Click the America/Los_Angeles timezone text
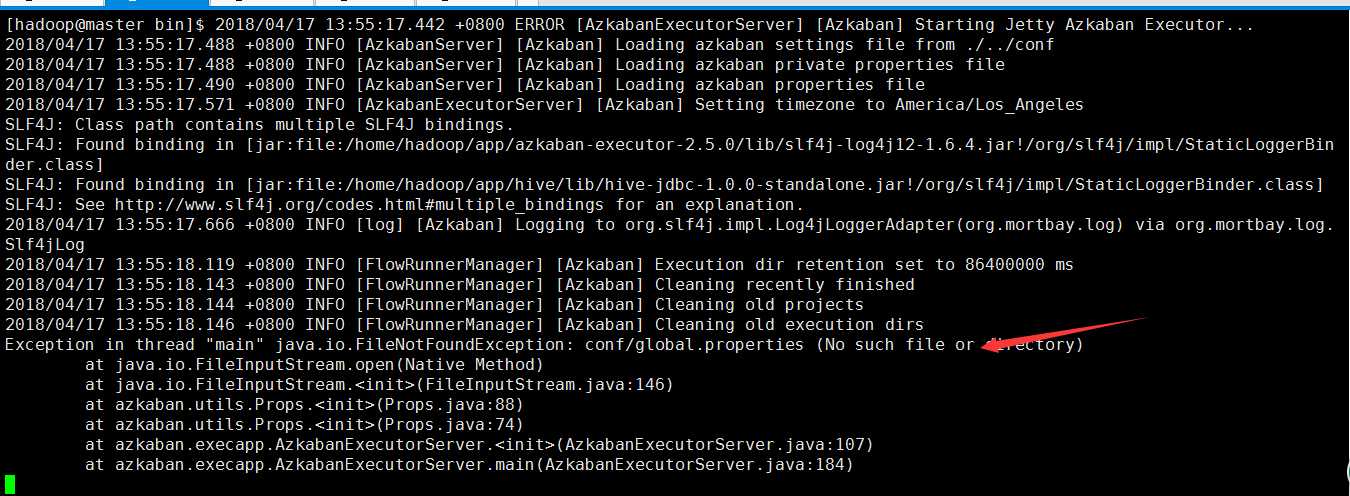The height and width of the screenshot is (496, 1350). point(989,104)
